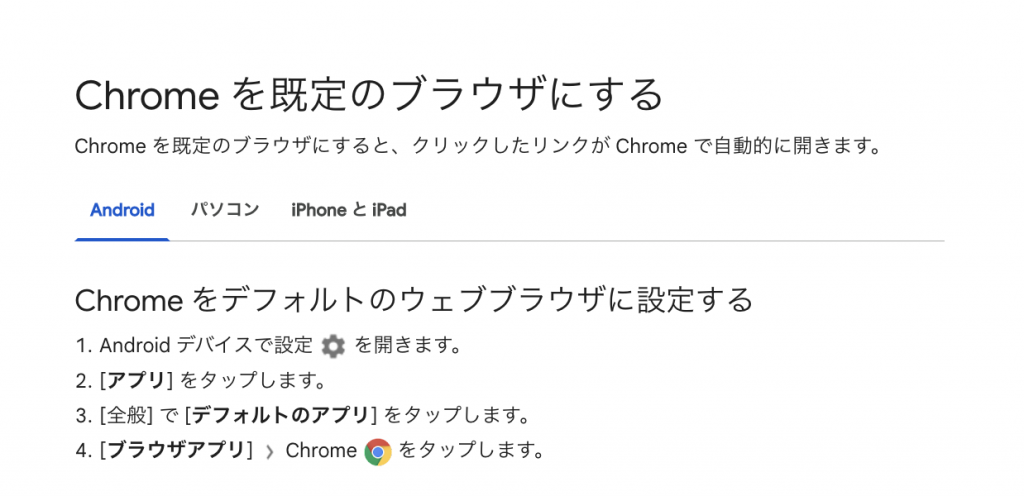
Task: Click the settings gear icon in step 1
Action: [x=333, y=346]
